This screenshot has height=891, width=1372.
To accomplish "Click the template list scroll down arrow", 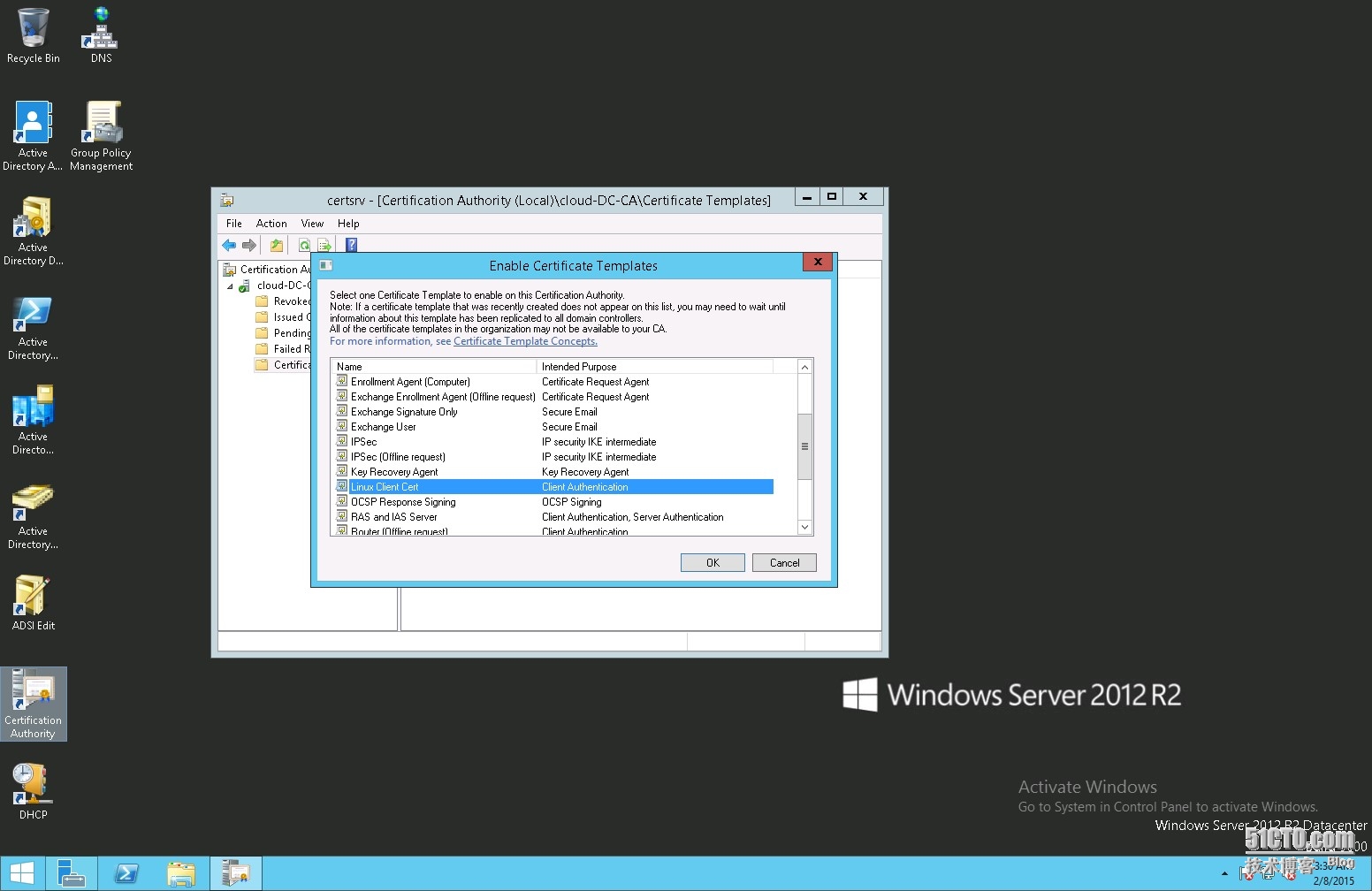I will pos(804,527).
